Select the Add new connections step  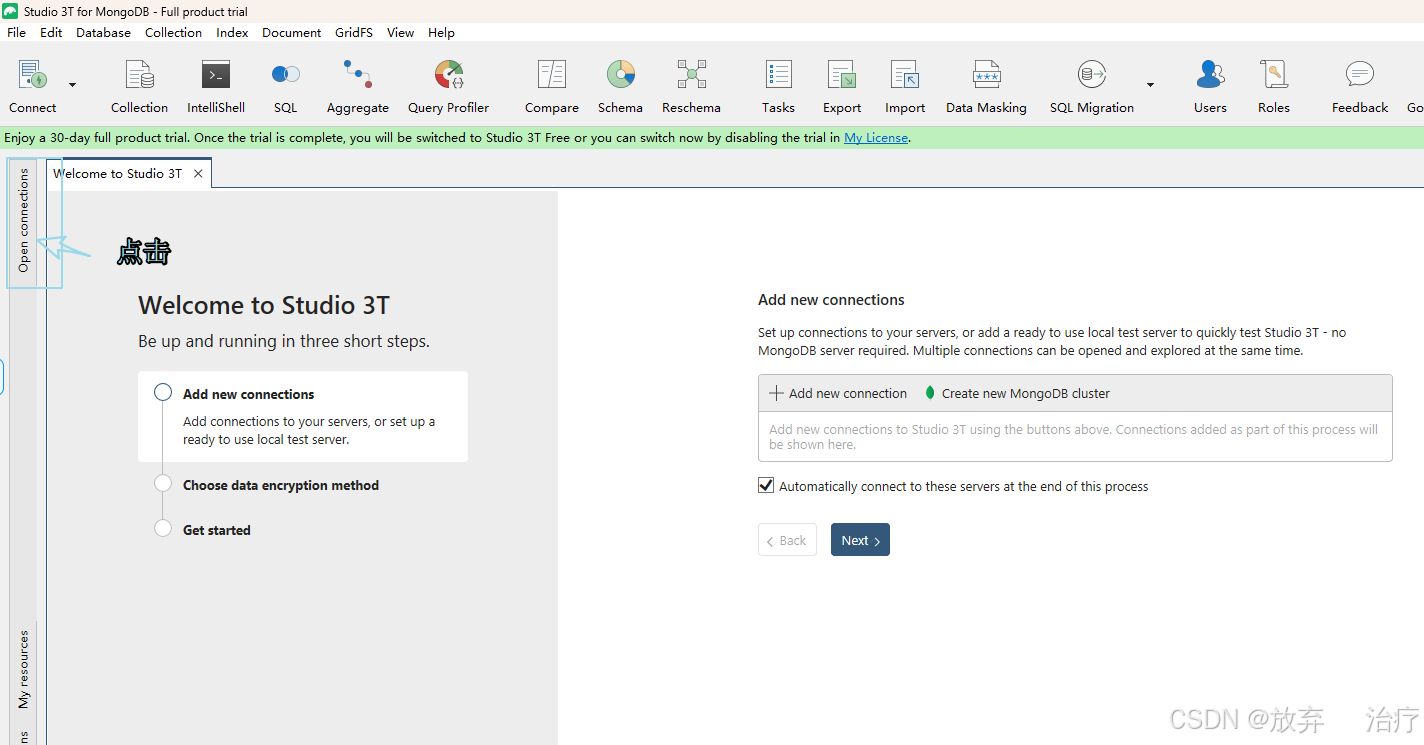(x=303, y=416)
